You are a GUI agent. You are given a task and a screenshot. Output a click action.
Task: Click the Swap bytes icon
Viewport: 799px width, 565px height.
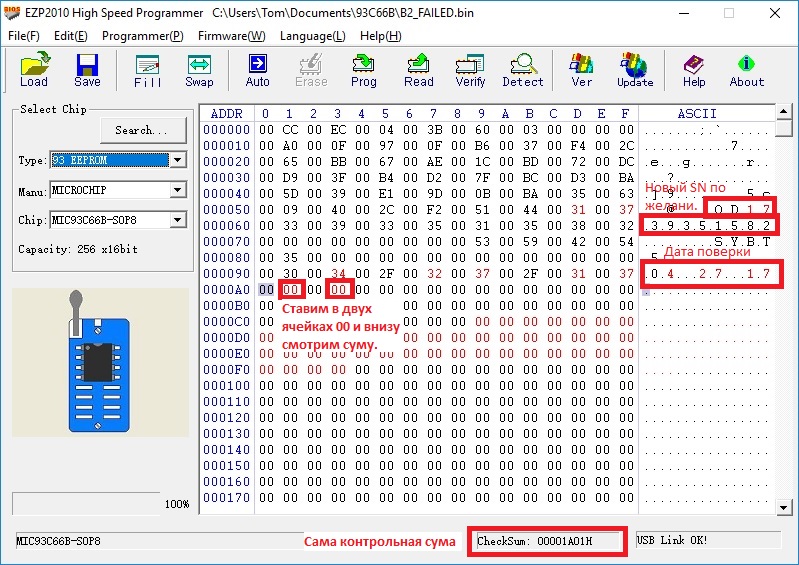point(199,70)
